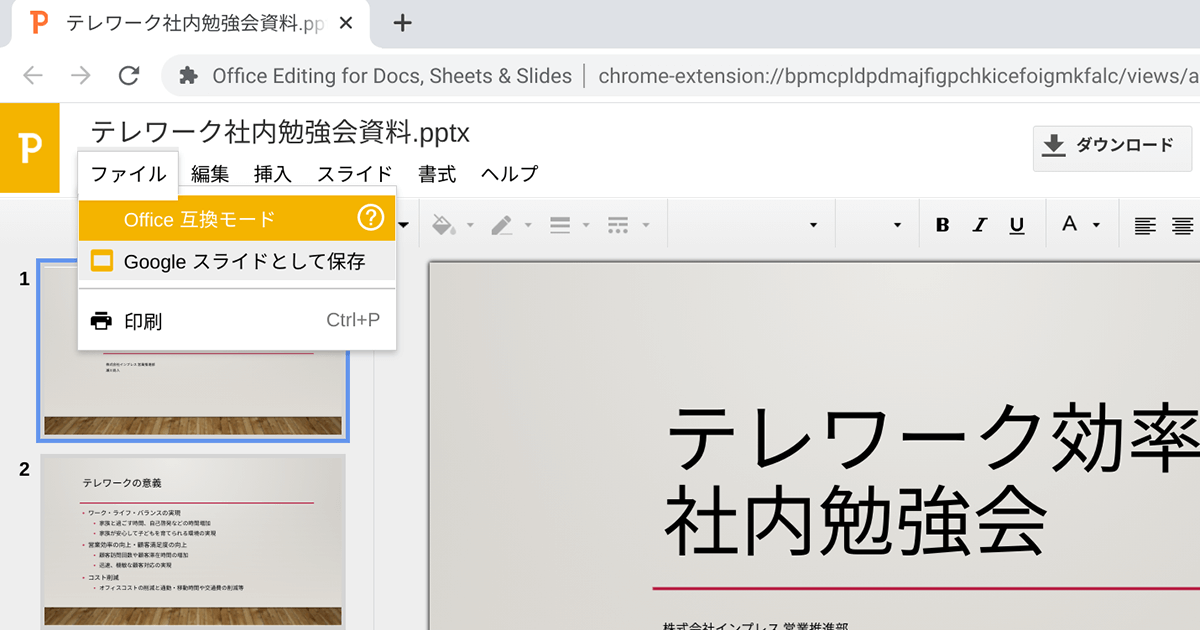Click the tab's presentation favicon

click(39, 23)
